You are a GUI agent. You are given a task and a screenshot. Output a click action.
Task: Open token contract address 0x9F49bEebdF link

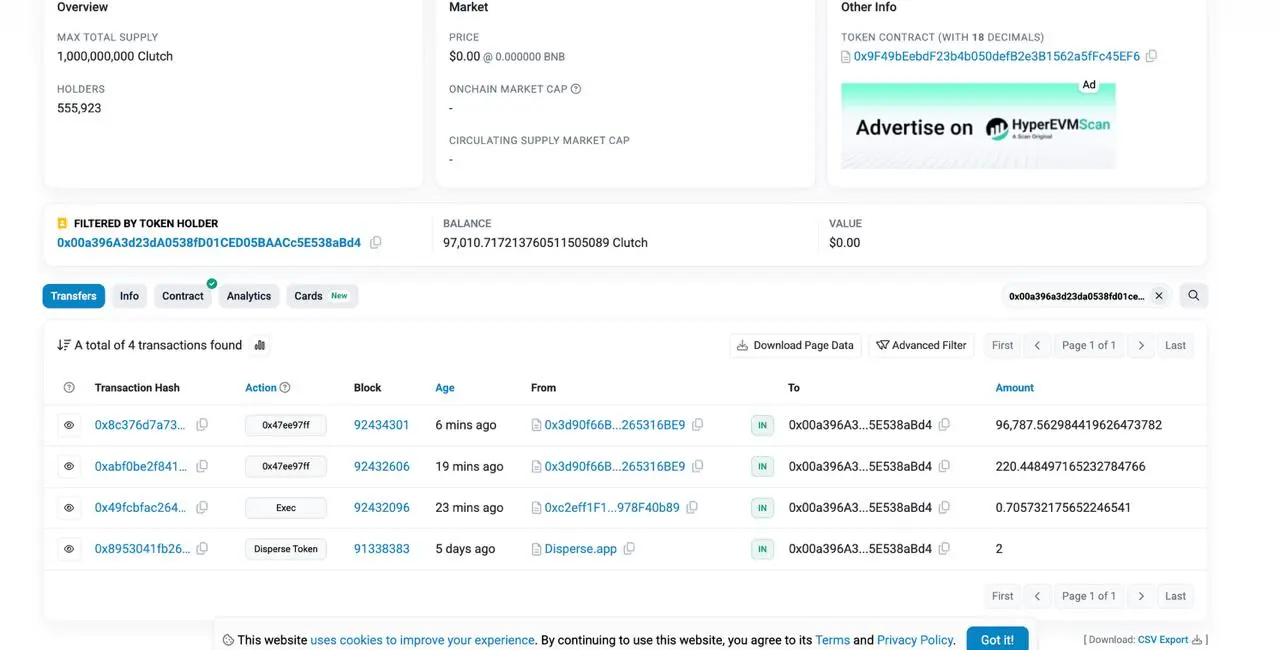[x=996, y=57]
